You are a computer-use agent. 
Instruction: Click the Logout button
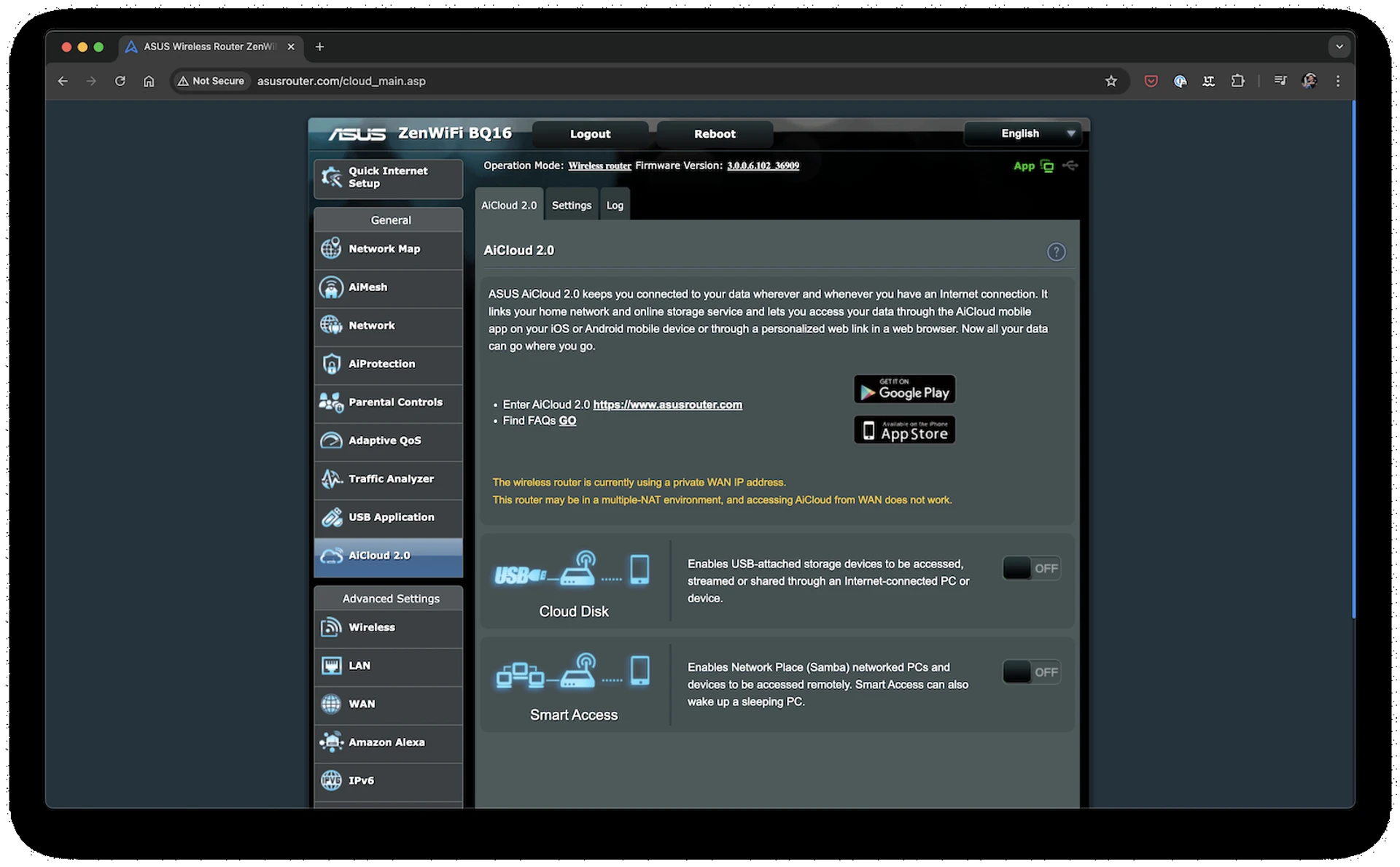pyautogui.click(x=590, y=134)
